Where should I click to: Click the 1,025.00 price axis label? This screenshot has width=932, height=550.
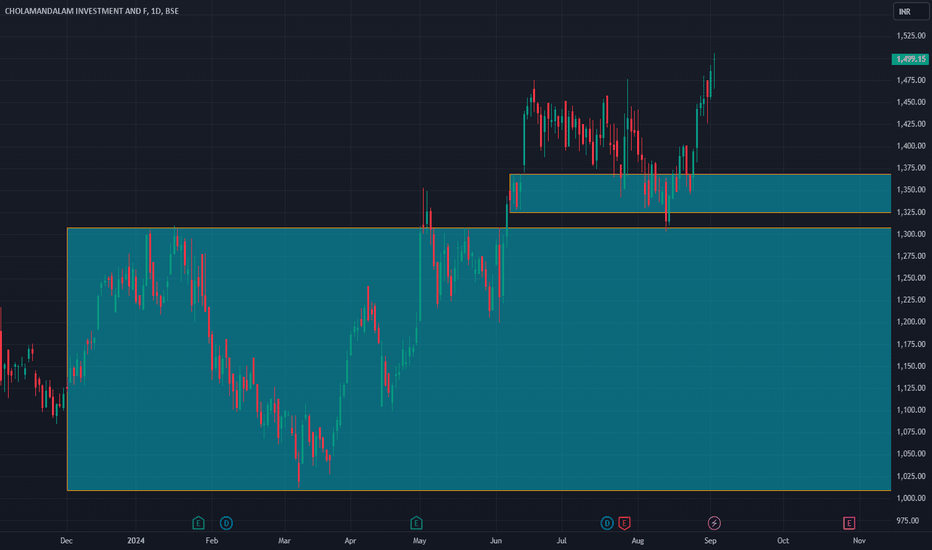coord(911,476)
